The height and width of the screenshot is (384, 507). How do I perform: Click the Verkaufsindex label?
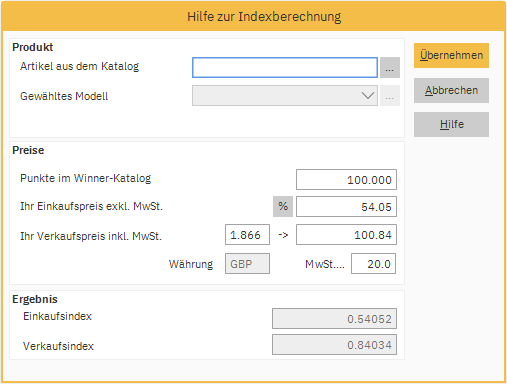(58, 346)
